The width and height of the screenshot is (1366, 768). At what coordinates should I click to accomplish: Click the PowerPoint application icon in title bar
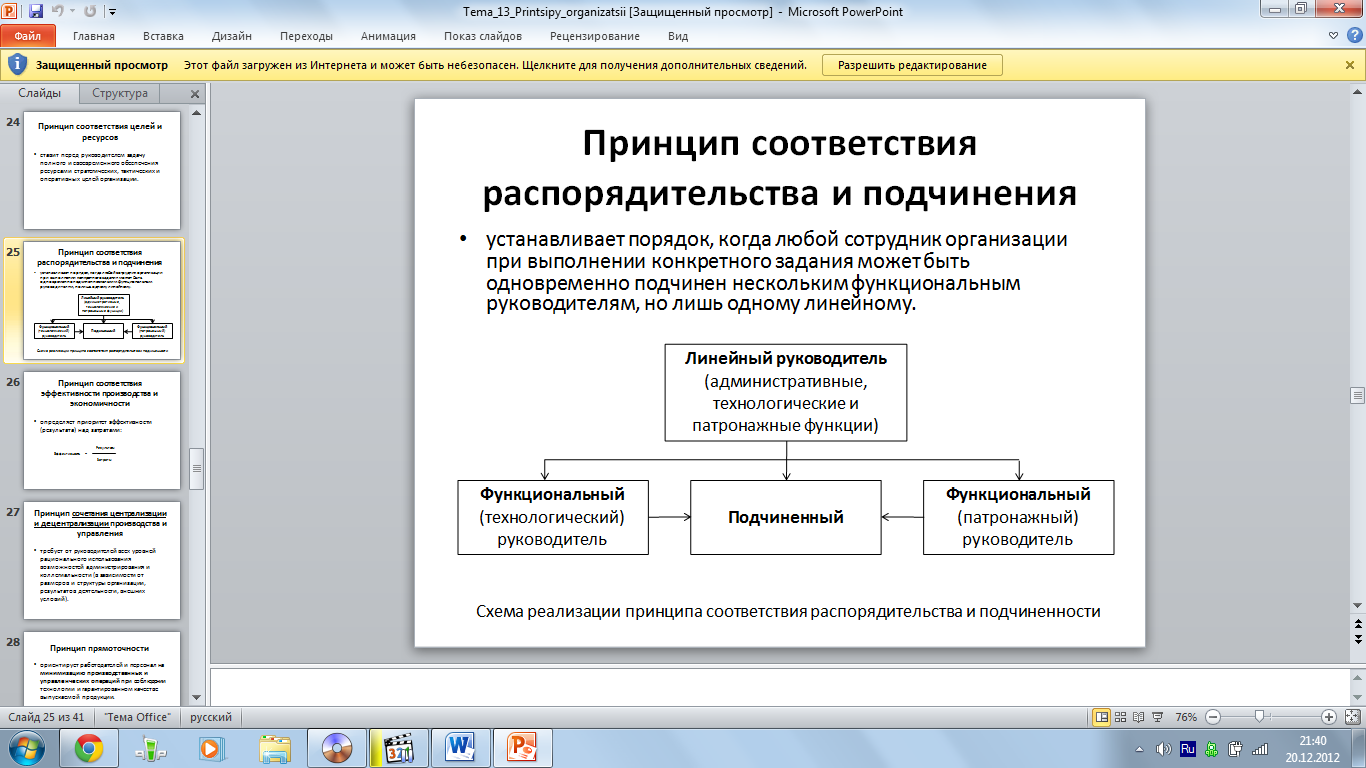point(11,11)
